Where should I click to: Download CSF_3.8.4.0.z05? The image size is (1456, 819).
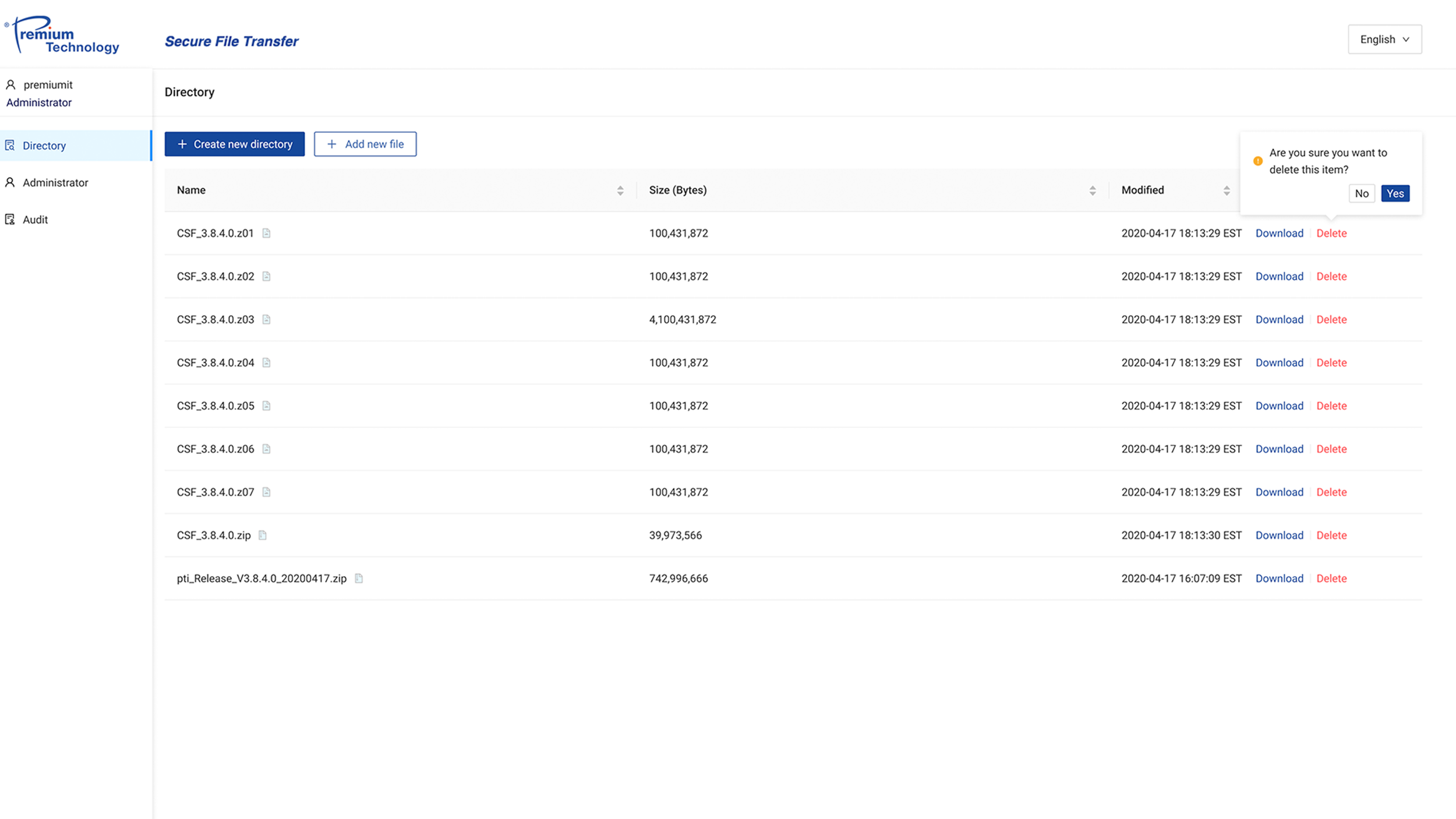tap(1279, 405)
